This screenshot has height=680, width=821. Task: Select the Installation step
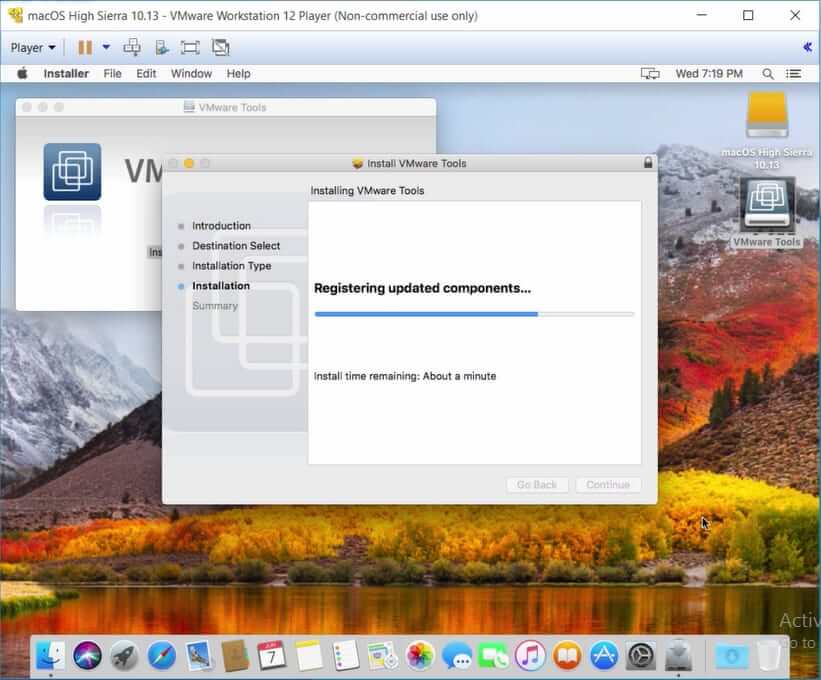click(x=220, y=286)
